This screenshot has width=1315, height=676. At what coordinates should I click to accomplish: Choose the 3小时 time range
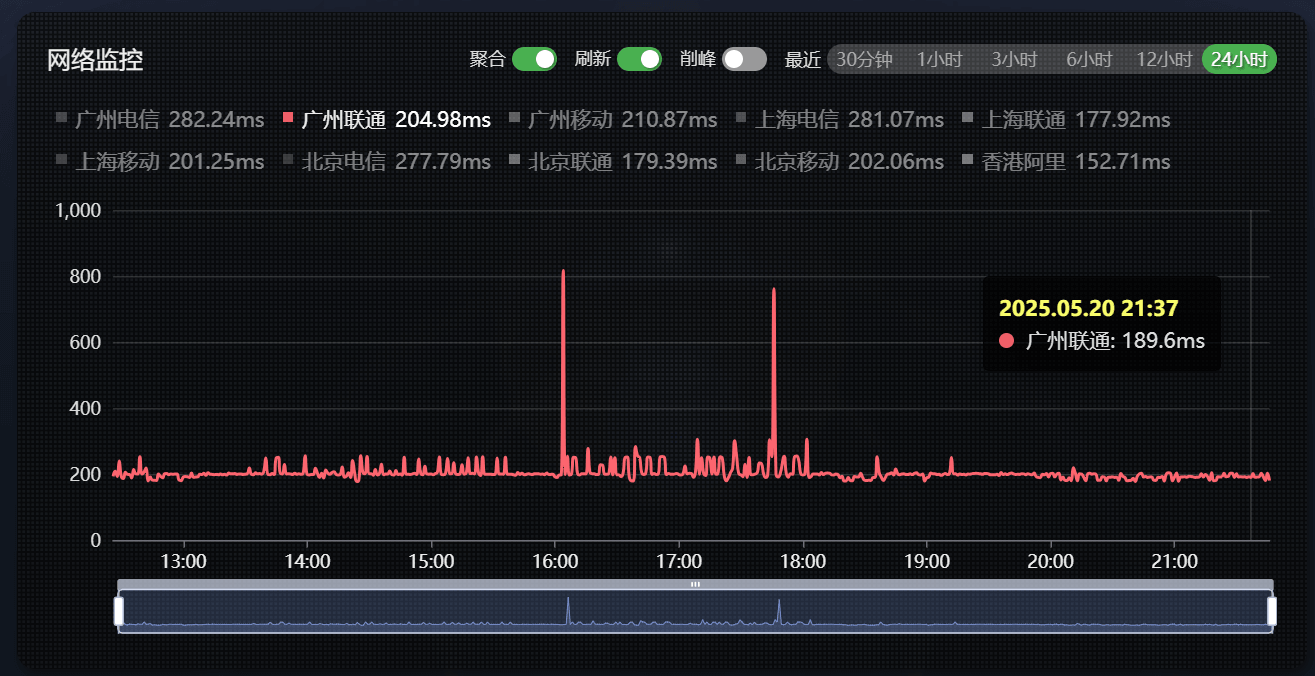click(x=1014, y=60)
